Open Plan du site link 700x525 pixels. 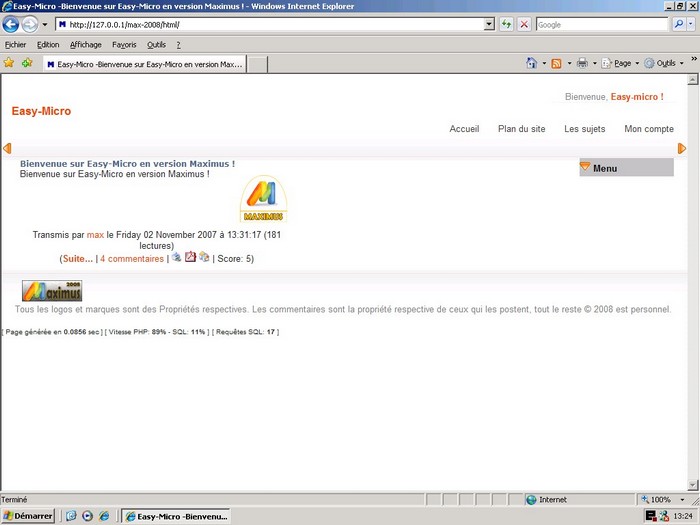point(521,129)
